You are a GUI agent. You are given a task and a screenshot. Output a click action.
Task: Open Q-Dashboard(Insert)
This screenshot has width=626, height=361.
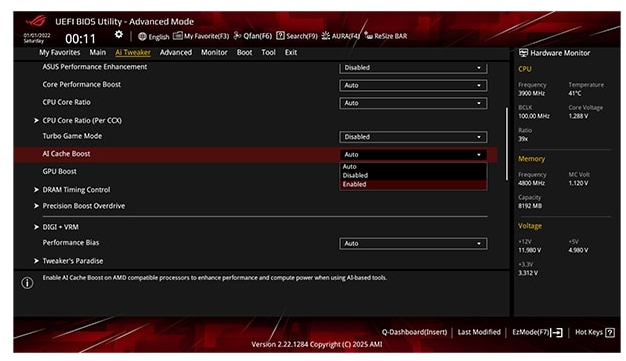pyautogui.click(x=414, y=332)
